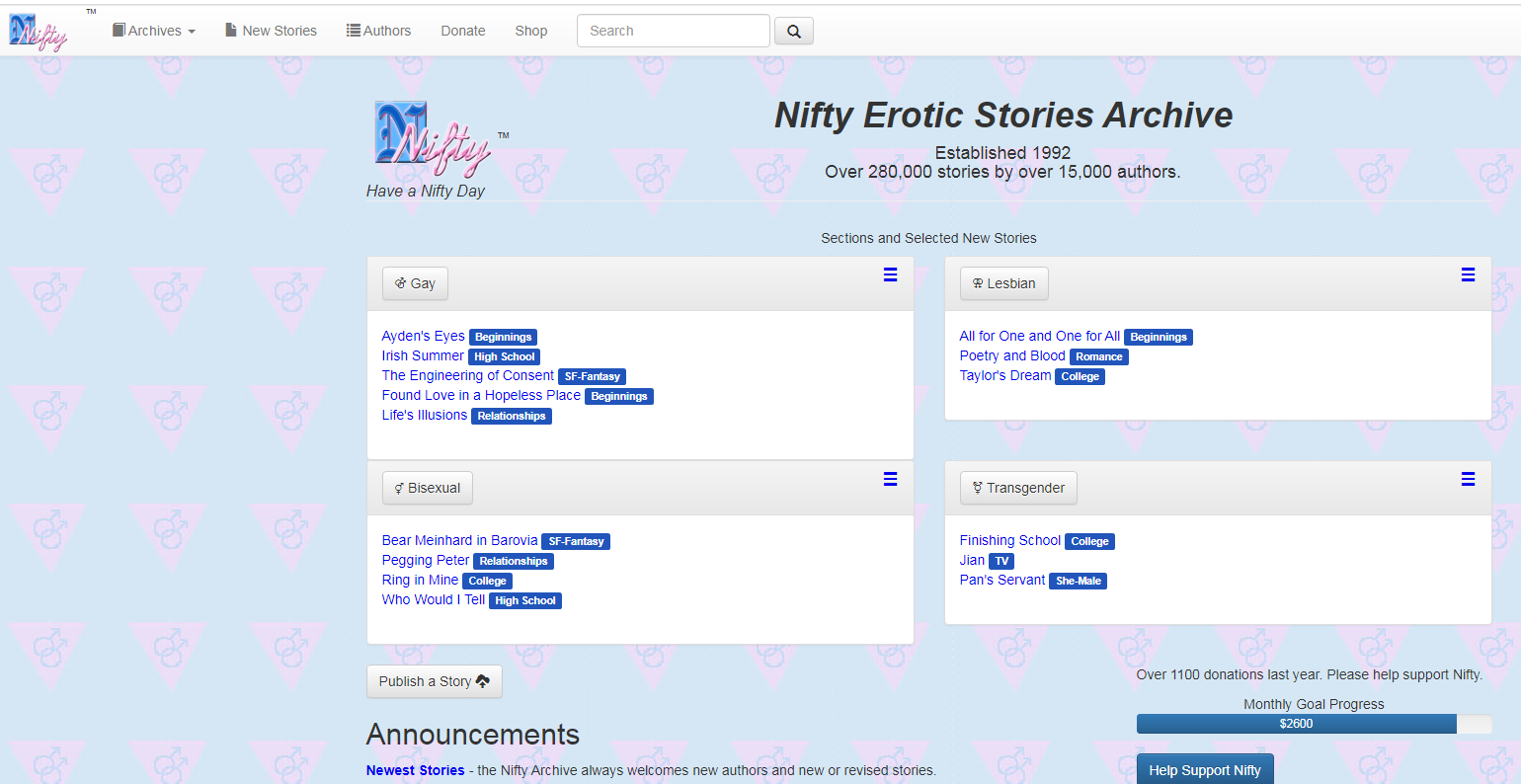Viewport: 1521px width, 784px height.
Task: Expand the Archives dropdown menu
Action: (x=154, y=31)
